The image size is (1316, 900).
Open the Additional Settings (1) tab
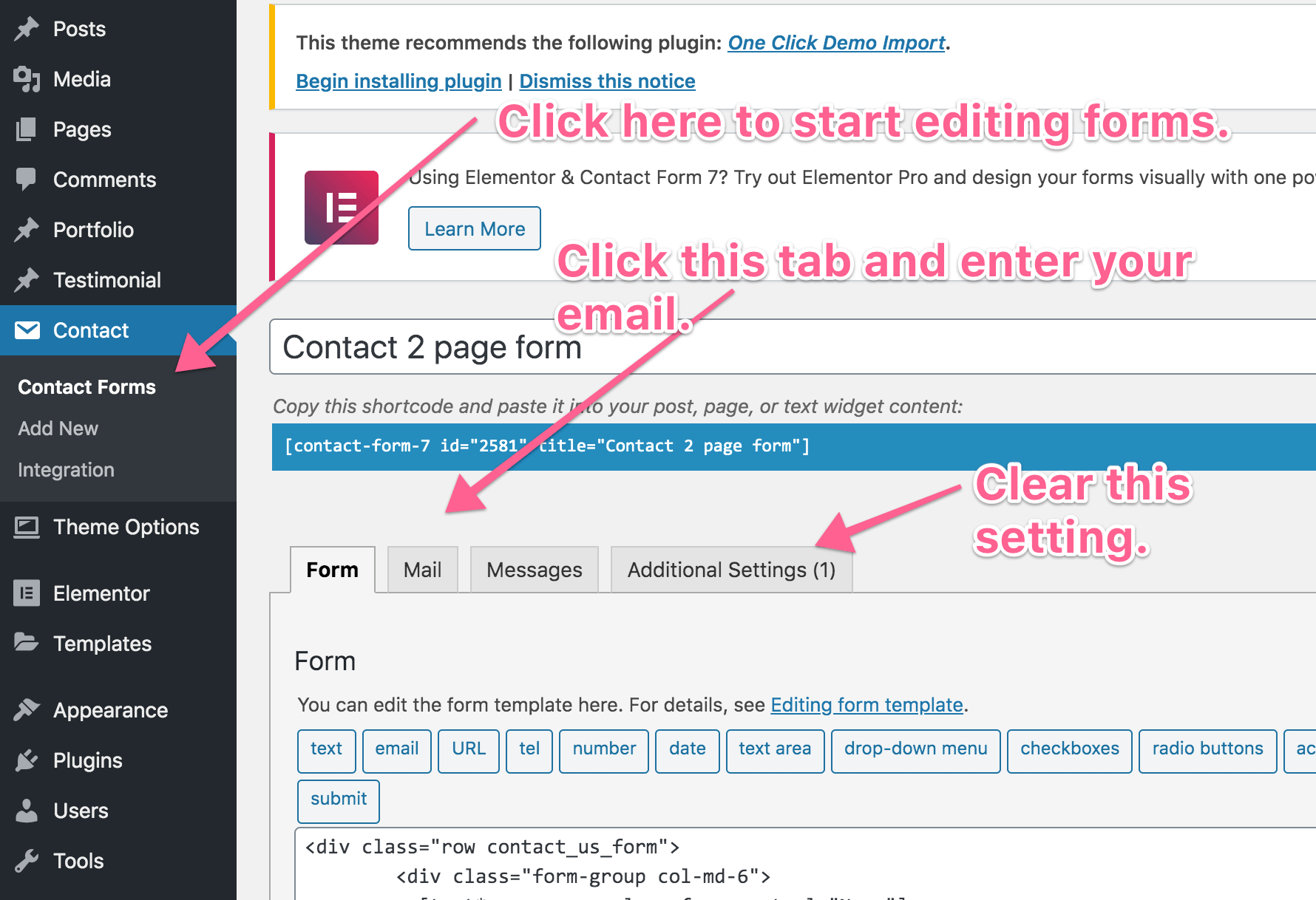click(731, 570)
